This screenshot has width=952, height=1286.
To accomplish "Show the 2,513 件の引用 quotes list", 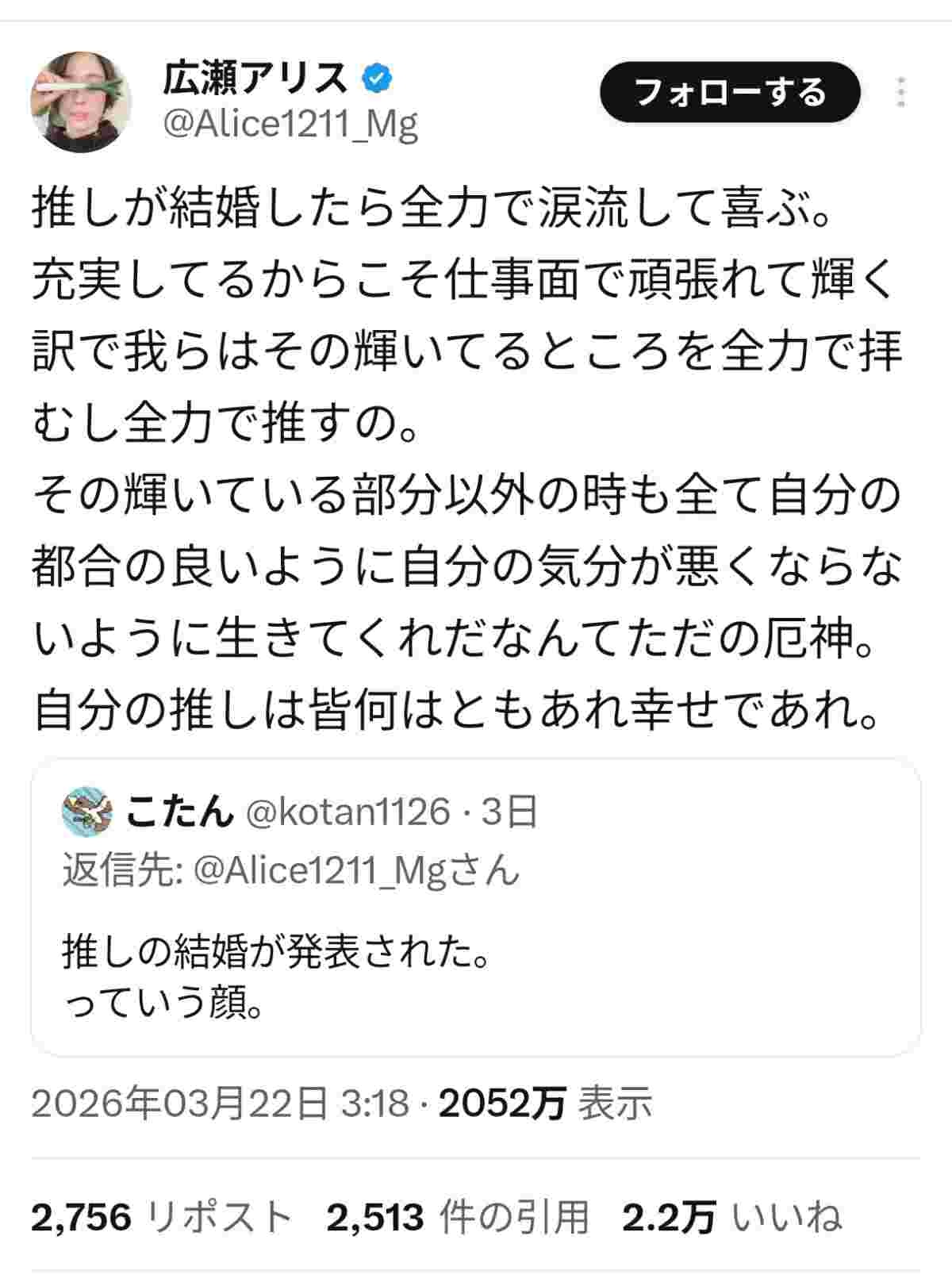I will (x=458, y=1218).
